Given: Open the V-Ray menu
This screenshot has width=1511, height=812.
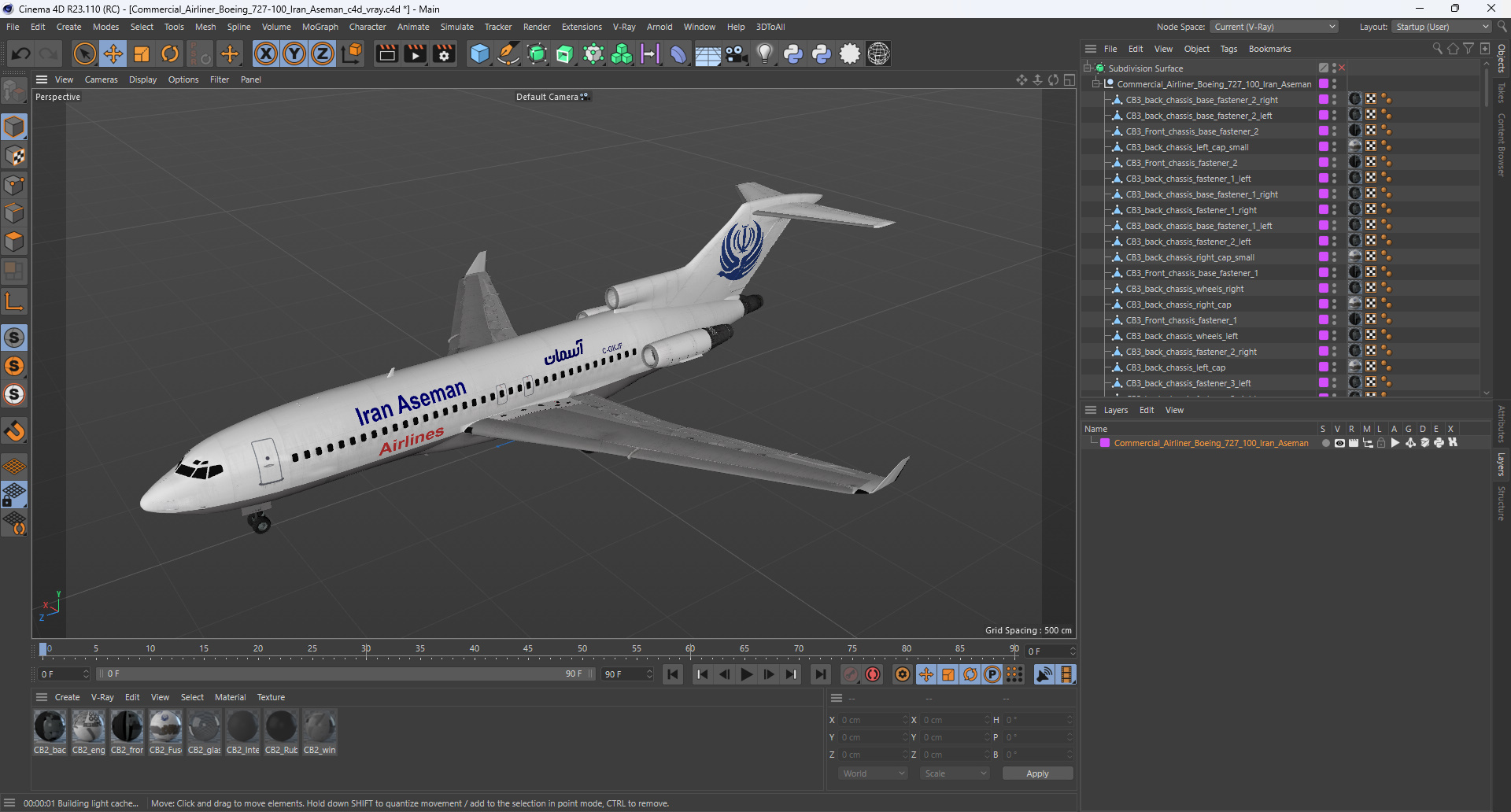Looking at the screenshot, I should point(624,27).
